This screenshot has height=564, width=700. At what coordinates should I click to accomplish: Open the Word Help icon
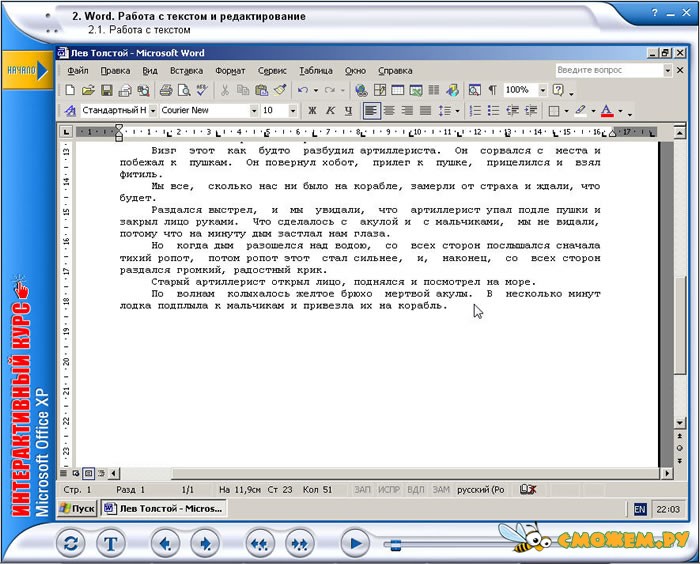558,90
